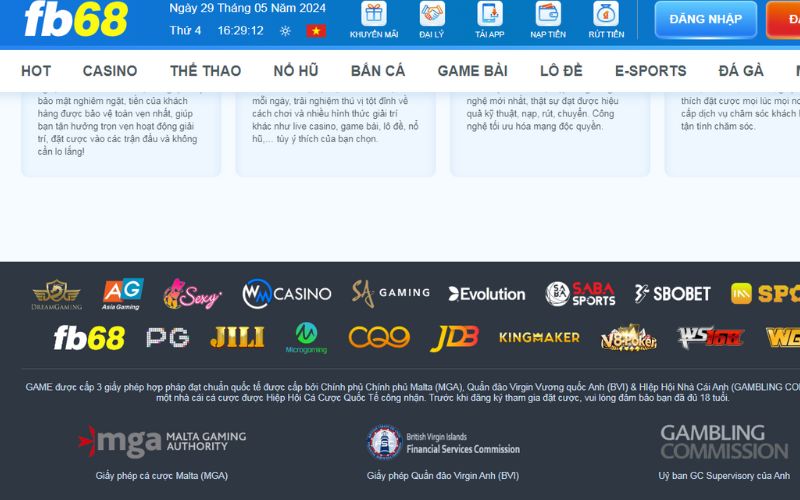Click the card text ending 'cần lo lắng!'
The image size is (800, 500).
pyautogui.click(x=117, y=126)
